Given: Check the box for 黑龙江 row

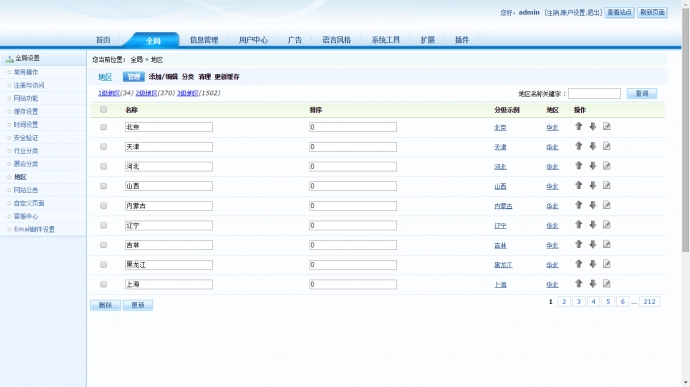Looking at the screenshot, I should tap(103, 265).
